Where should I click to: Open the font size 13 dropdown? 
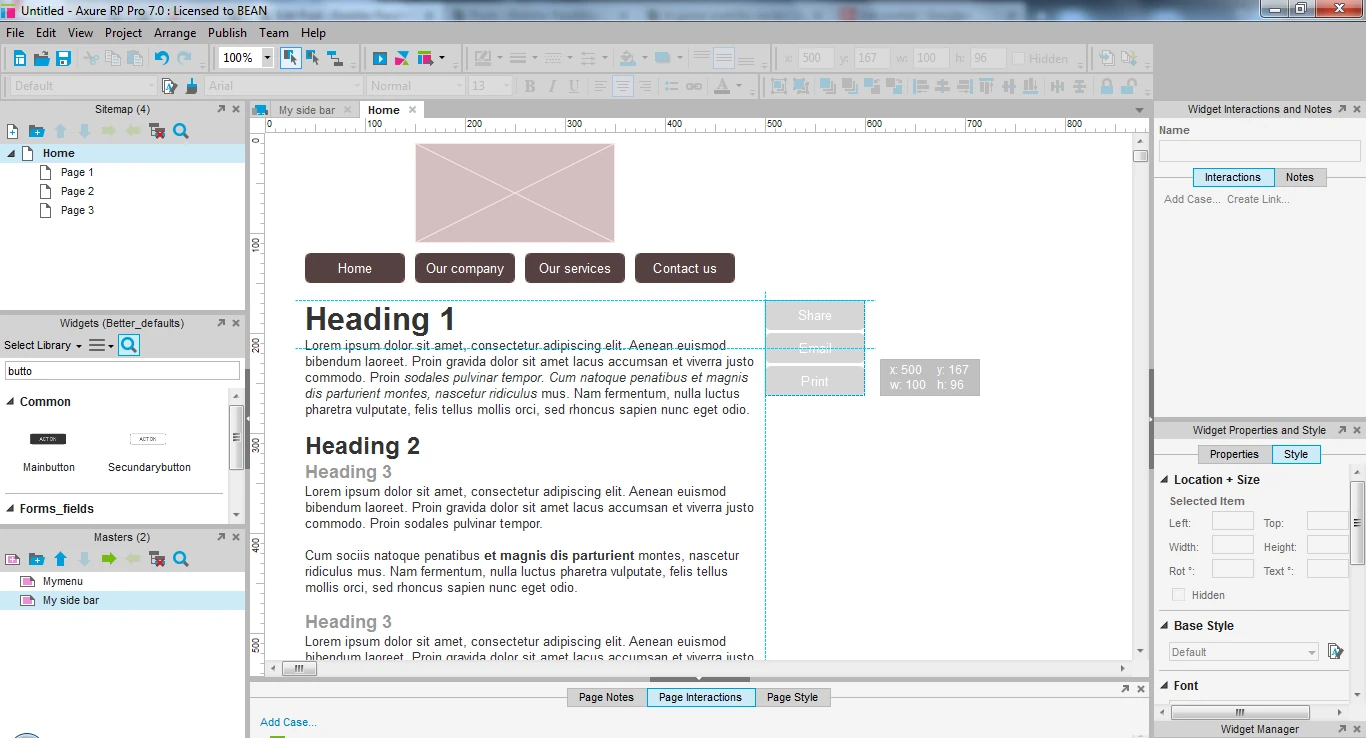pyautogui.click(x=508, y=86)
